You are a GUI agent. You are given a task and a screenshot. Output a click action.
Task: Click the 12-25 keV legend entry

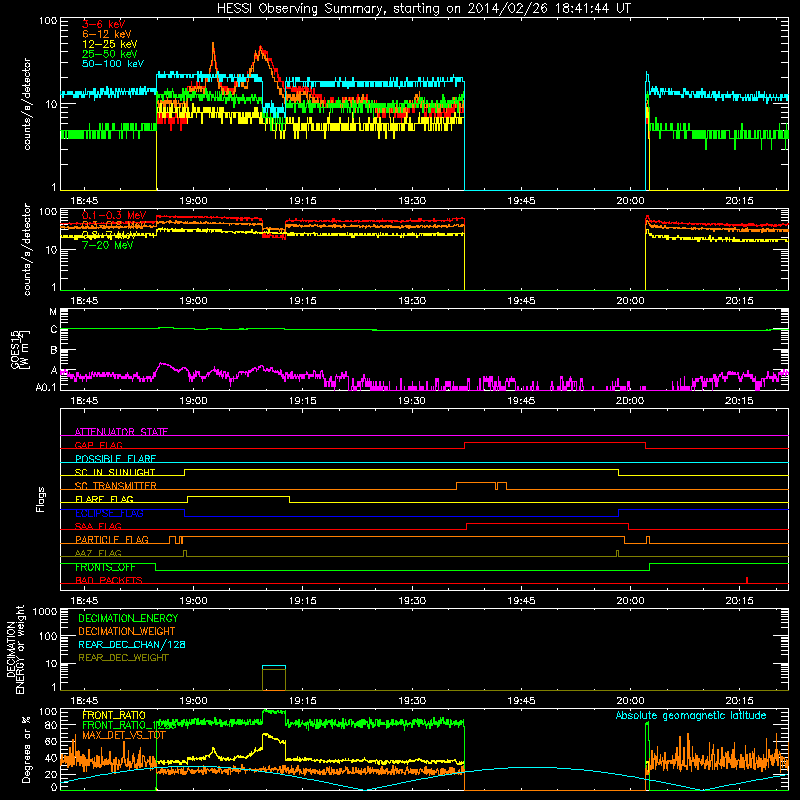tap(110, 44)
